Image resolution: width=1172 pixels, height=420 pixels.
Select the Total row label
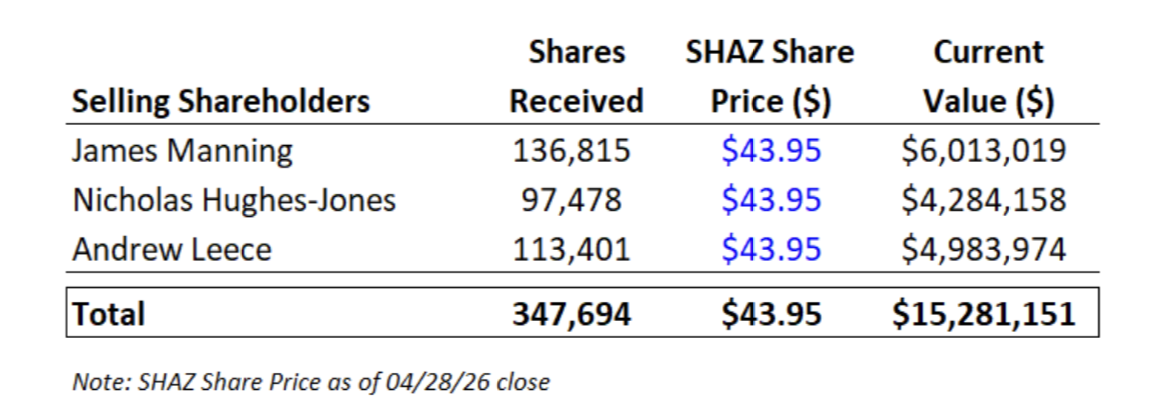pyautogui.click(x=108, y=314)
